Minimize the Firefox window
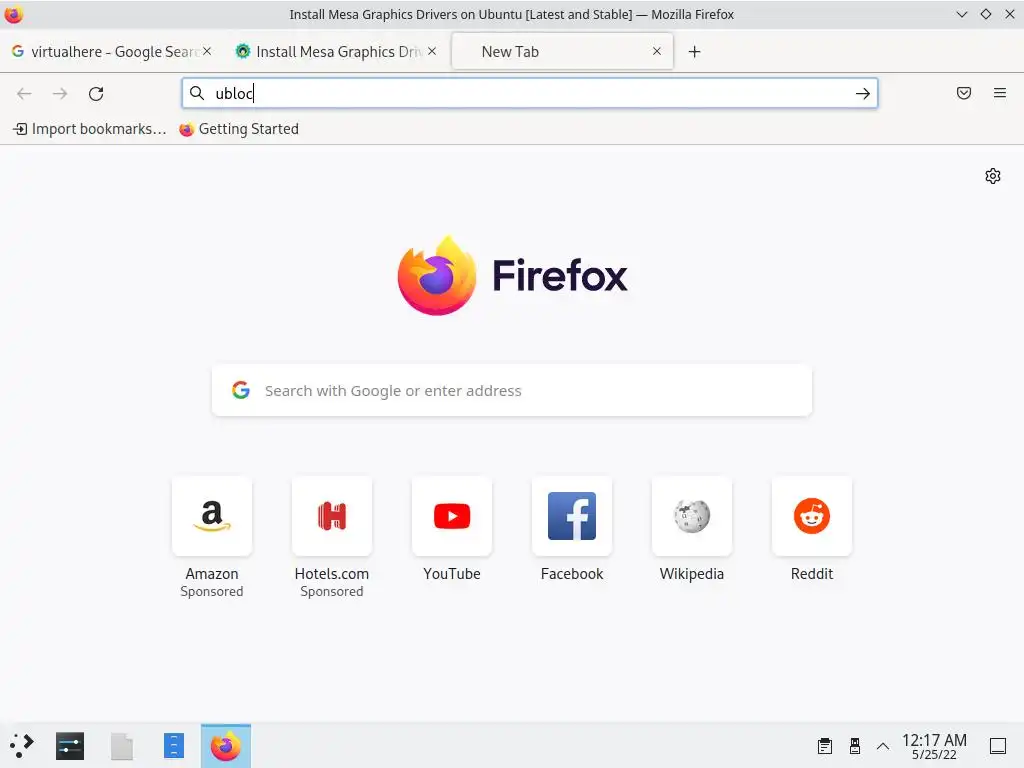Image resolution: width=1024 pixels, height=768 pixels. coord(962,14)
